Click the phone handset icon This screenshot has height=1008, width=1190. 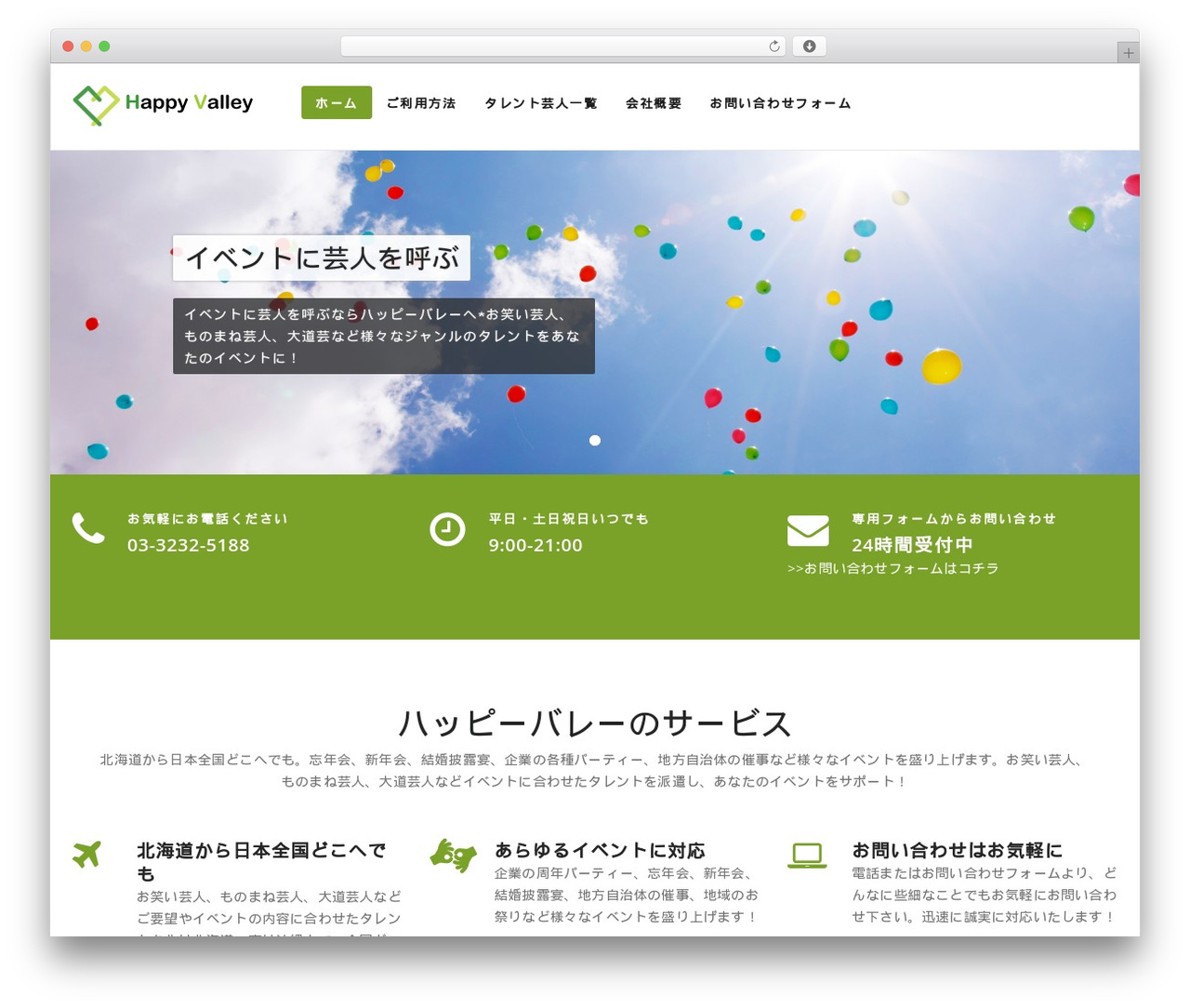tap(88, 528)
